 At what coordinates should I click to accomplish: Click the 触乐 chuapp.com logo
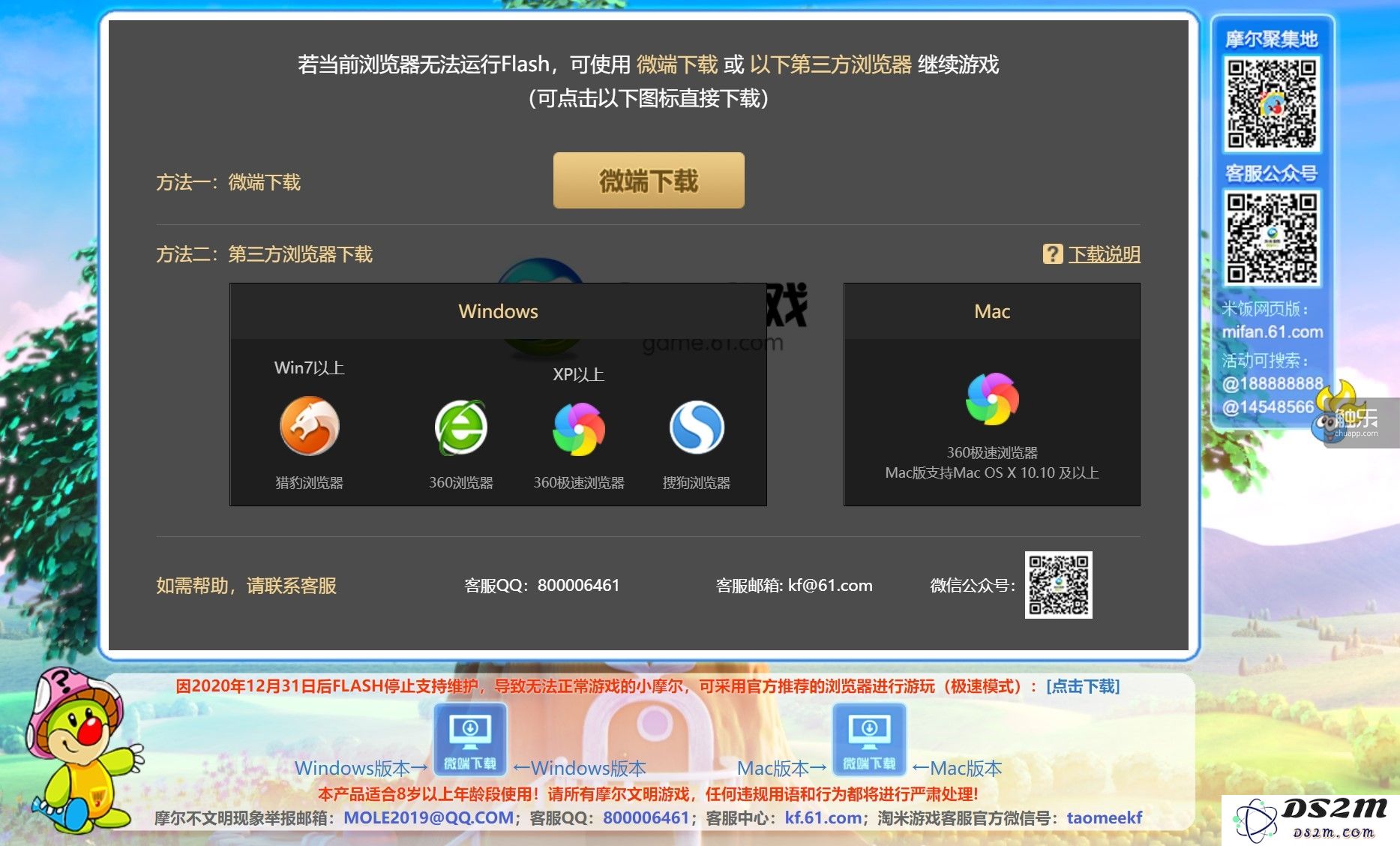(1356, 422)
